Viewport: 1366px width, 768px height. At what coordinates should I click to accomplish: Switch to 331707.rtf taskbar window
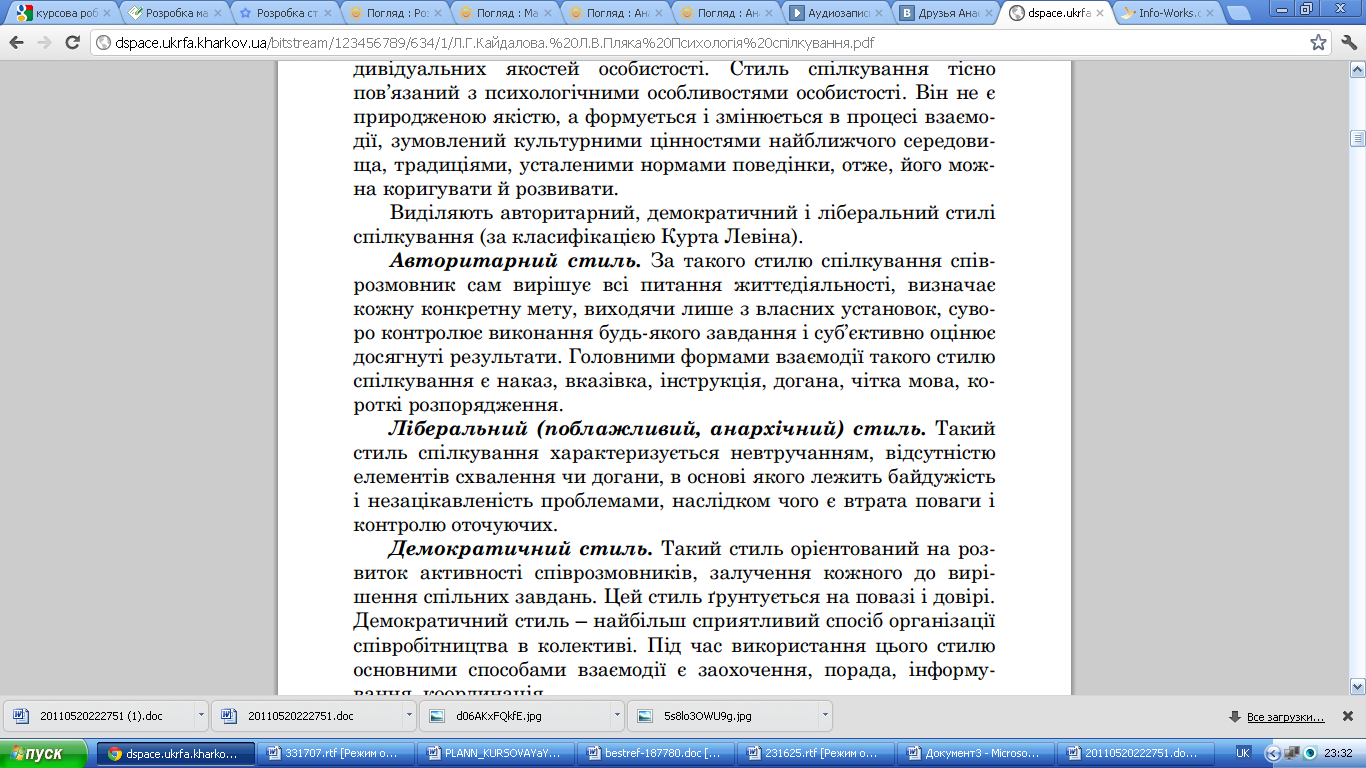tap(338, 753)
